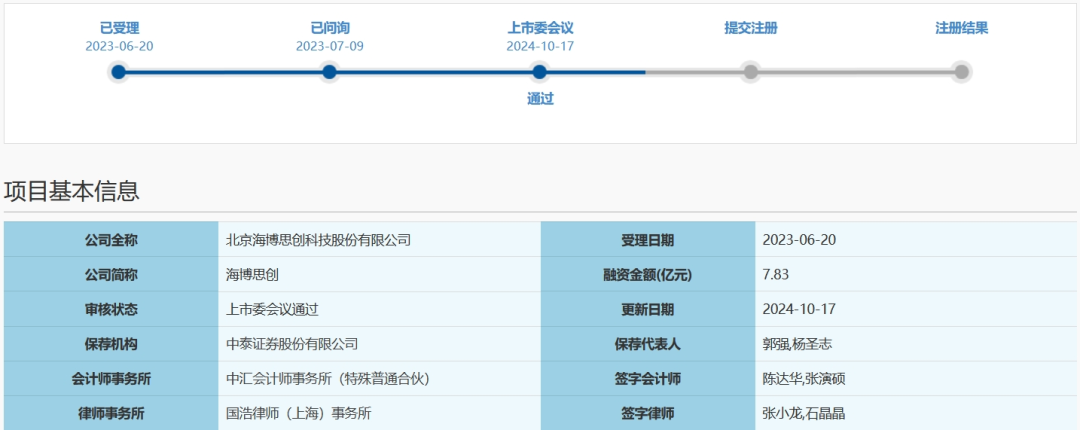Click the 已问询 timeline step dot
The width and height of the screenshot is (1080, 430).
click(x=329, y=72)
